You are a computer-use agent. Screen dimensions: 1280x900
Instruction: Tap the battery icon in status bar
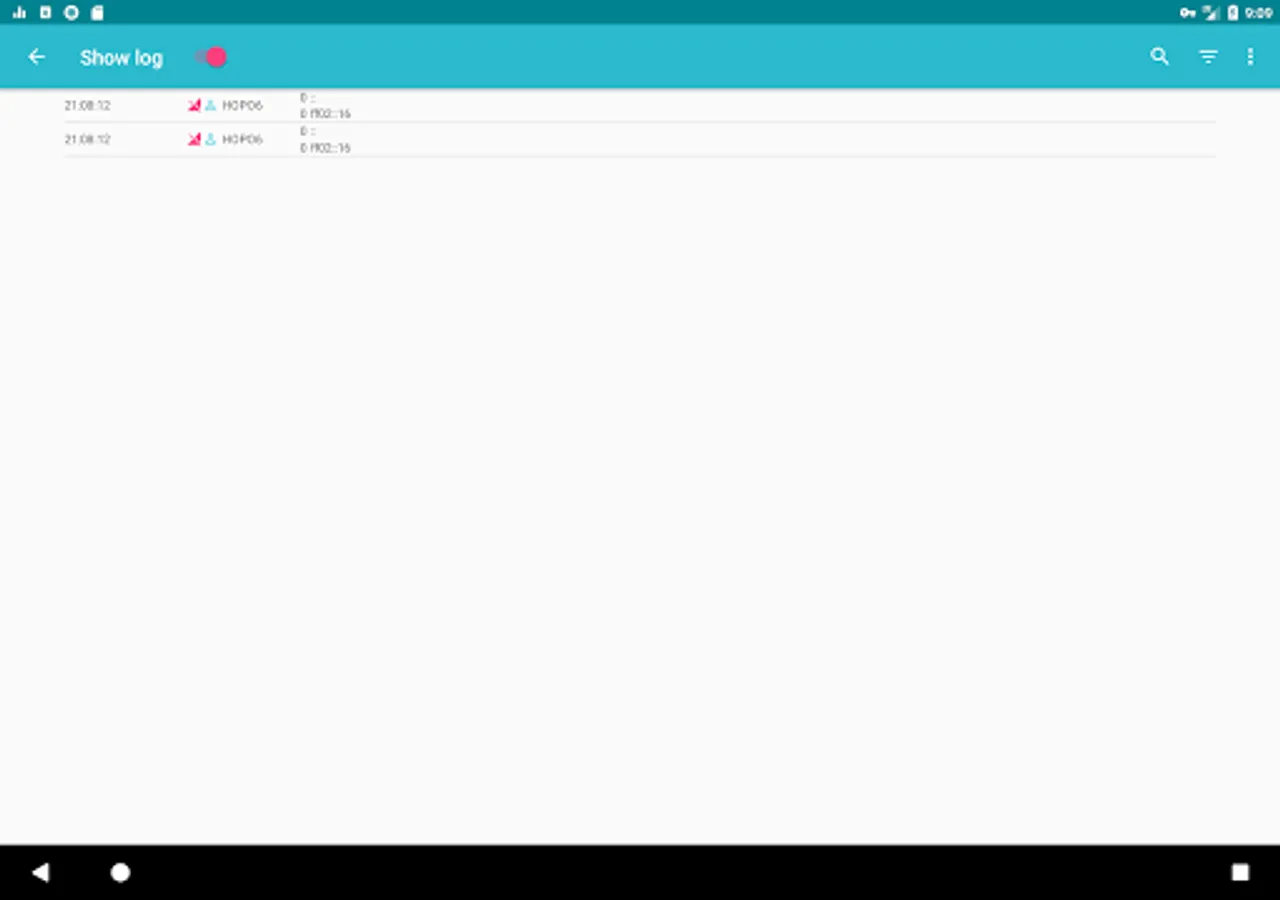[x=1233, y=13]
